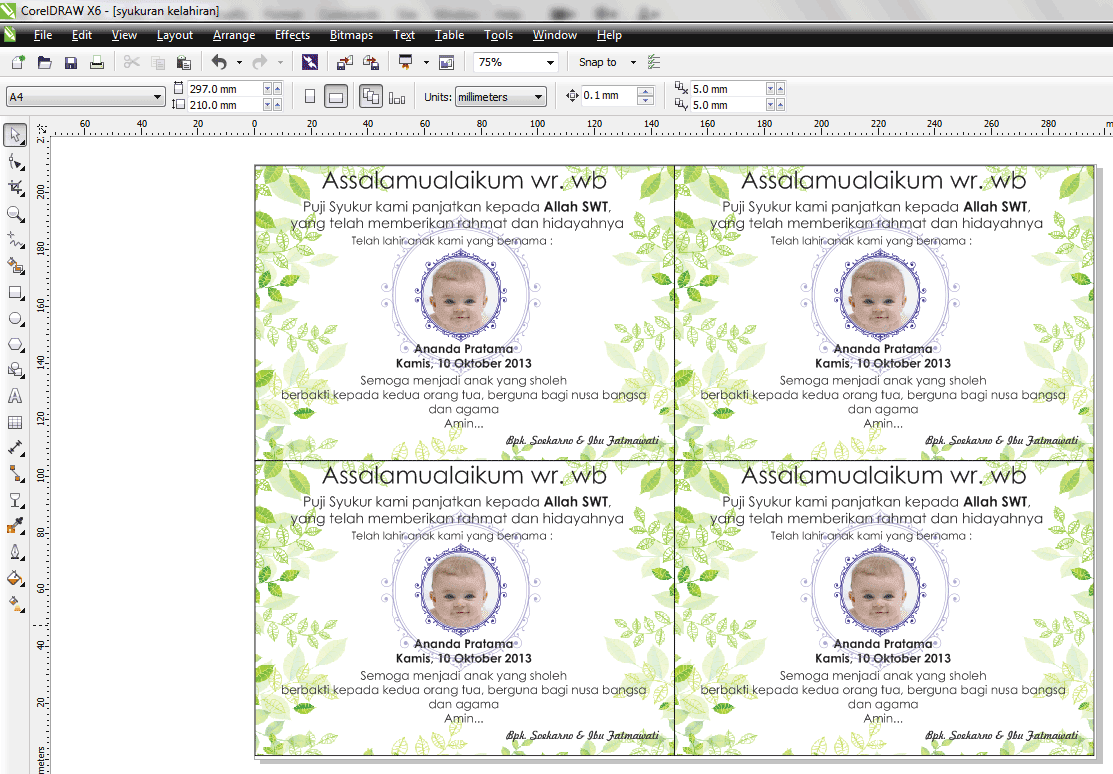
Task: Select the Text tool
Action: (x=14, y=396)
